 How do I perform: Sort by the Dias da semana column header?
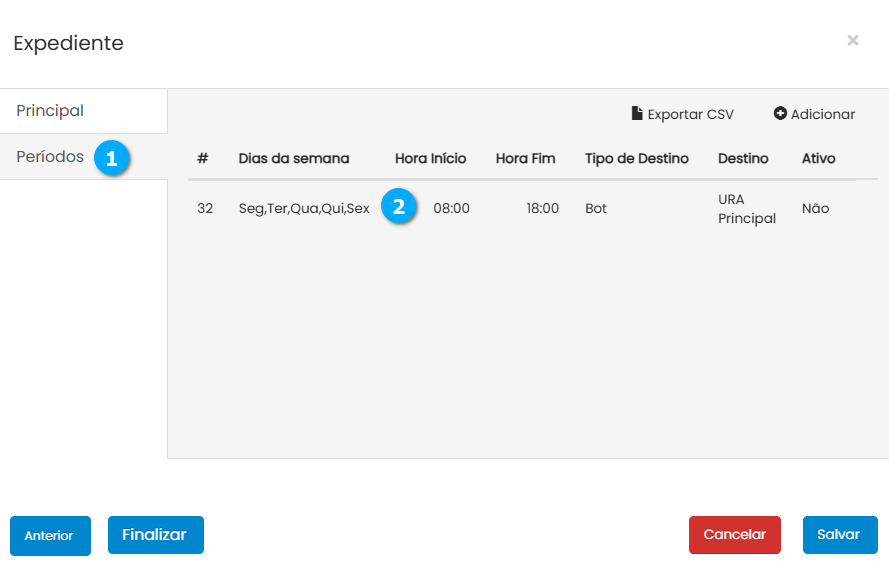(294, 159)
